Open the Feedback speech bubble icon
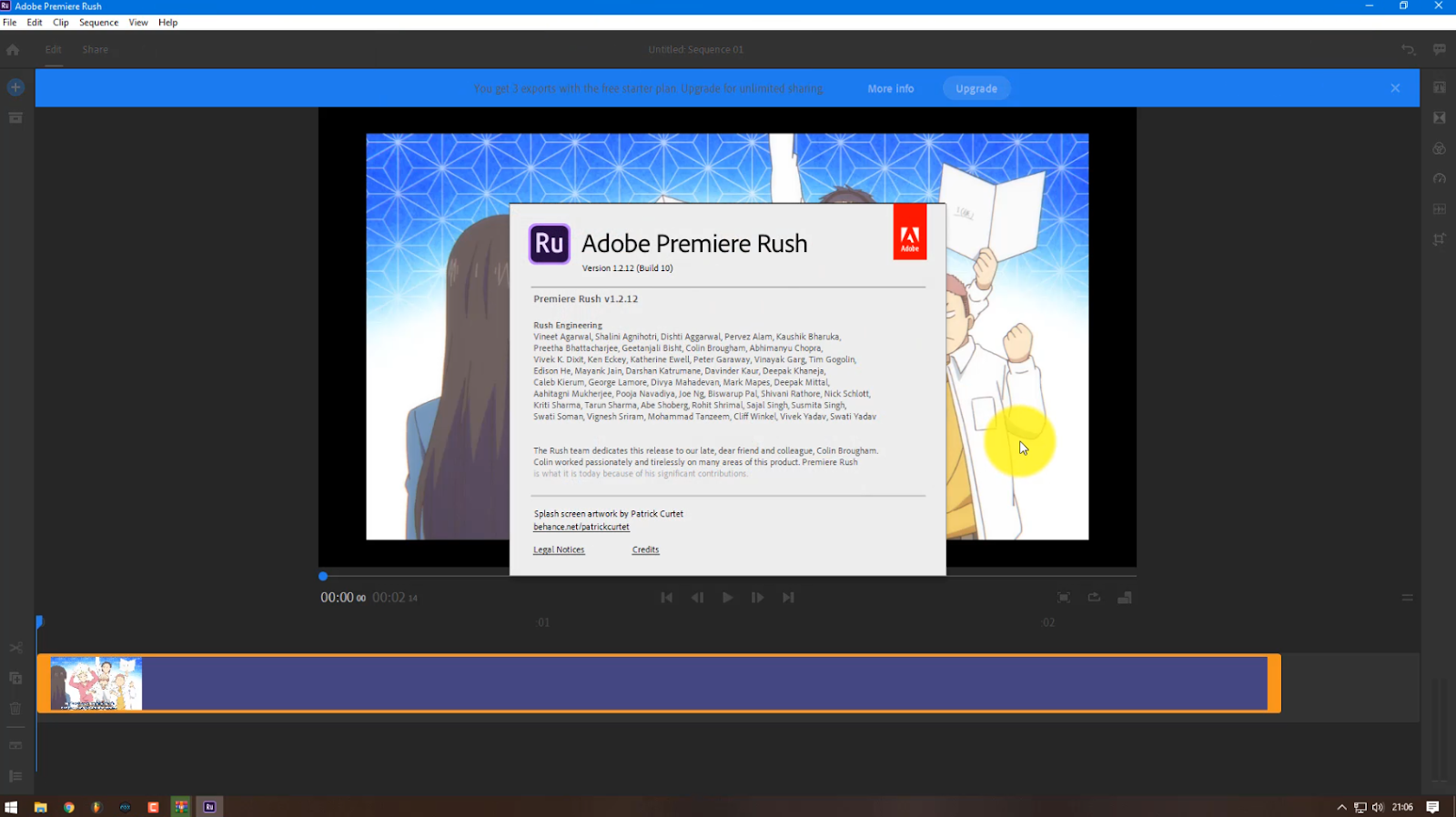1456x817 pixels. pos(1440,50)
